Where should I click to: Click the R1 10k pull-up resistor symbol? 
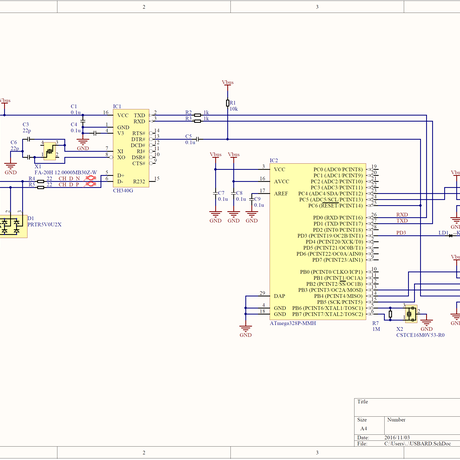click(228, 103)
